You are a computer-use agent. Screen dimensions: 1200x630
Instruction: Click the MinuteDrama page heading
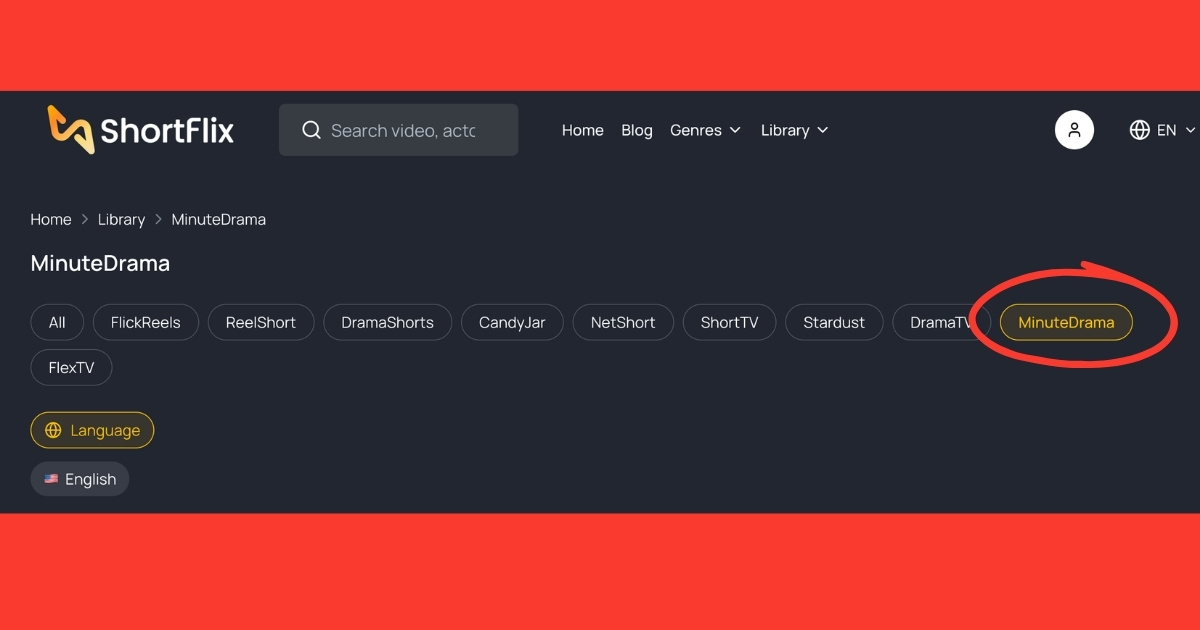100,264
